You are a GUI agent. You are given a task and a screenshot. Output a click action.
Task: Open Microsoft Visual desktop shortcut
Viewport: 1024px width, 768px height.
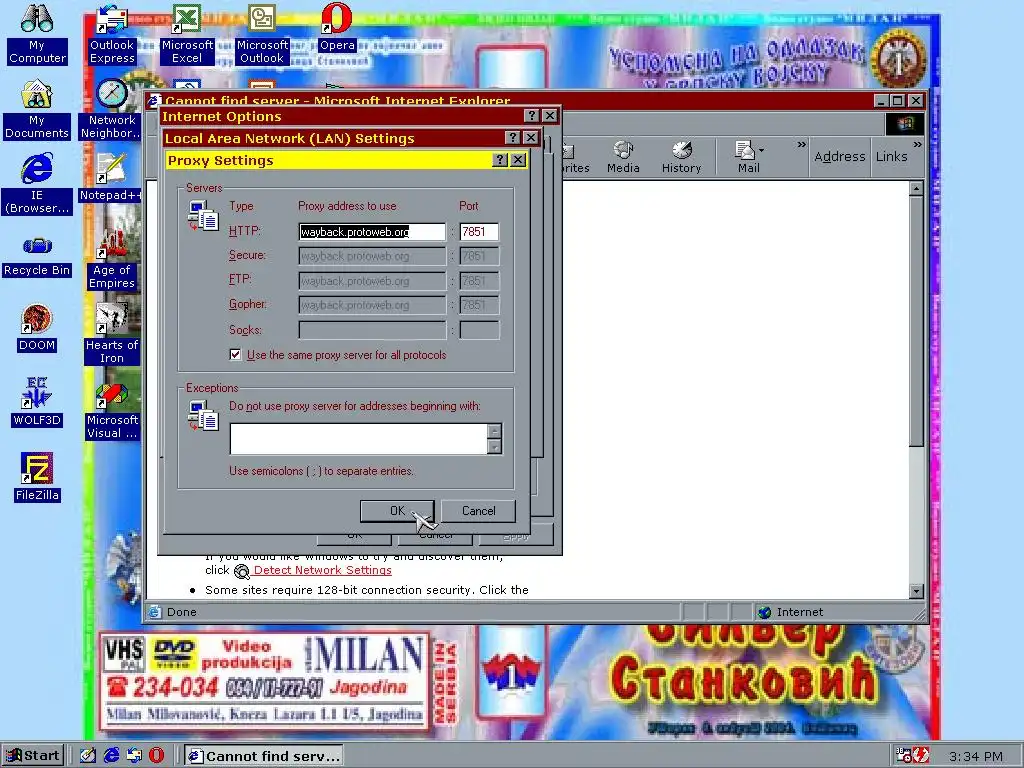click(x=112, y=410)
